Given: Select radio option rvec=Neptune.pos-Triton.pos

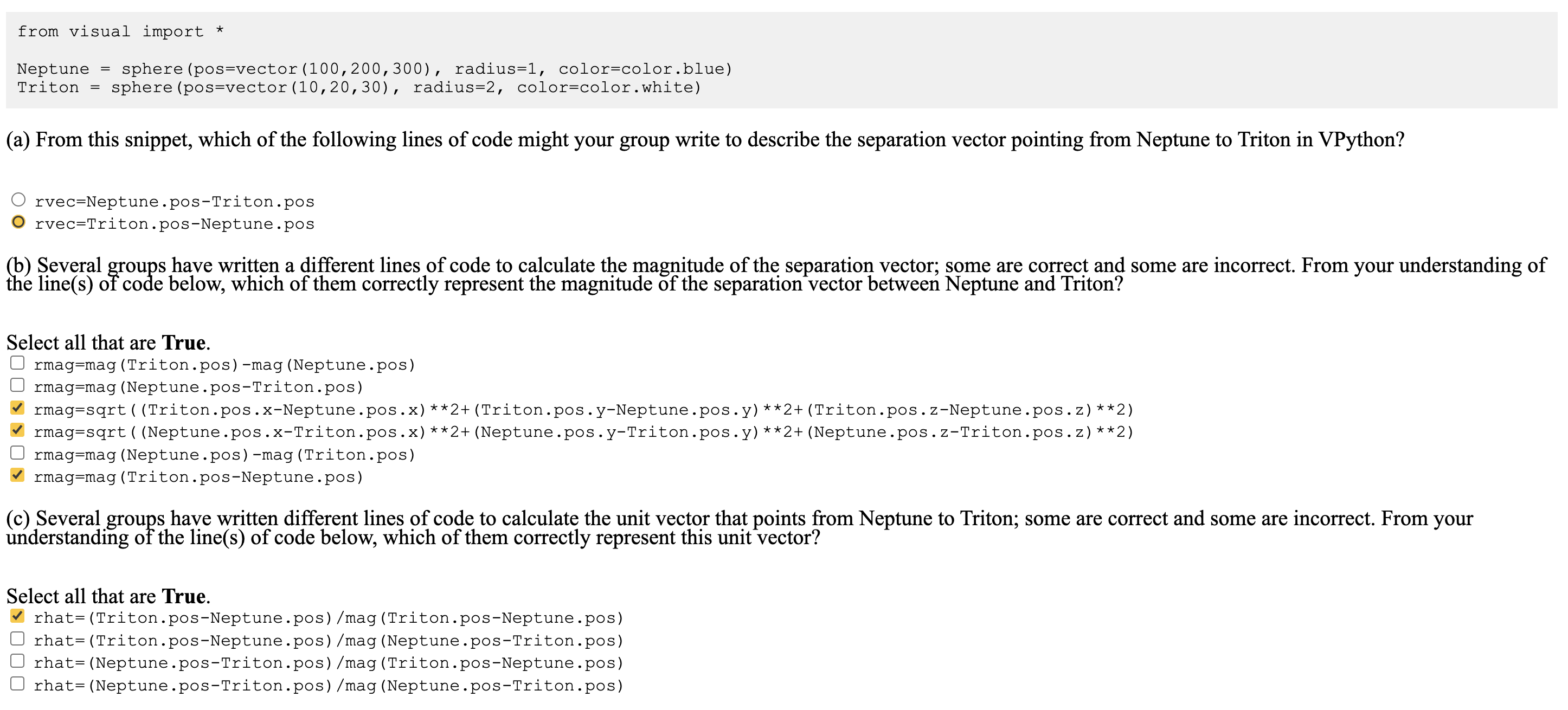Looking at the screenshot, I should coord(18,199).
